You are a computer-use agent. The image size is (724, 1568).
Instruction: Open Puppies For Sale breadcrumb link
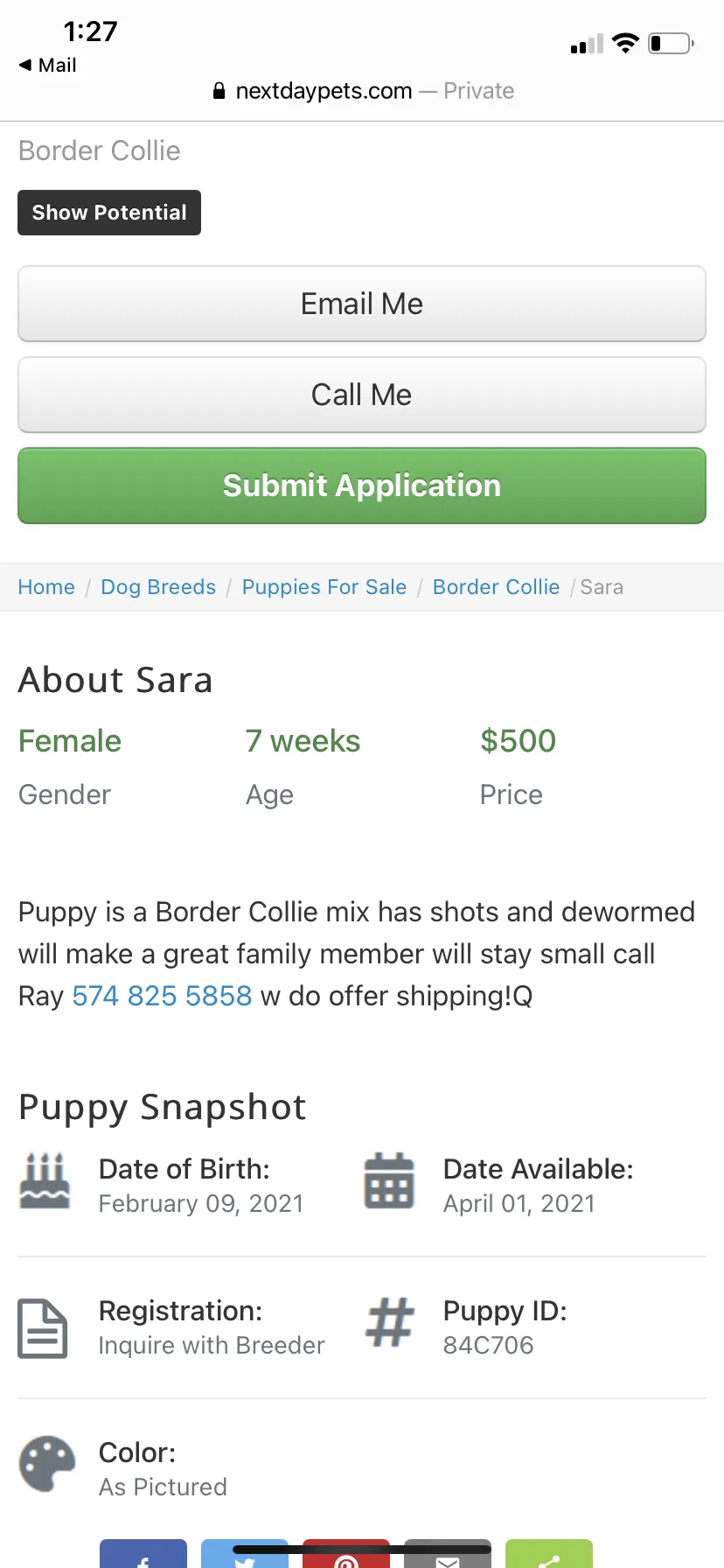pos(324,587)
